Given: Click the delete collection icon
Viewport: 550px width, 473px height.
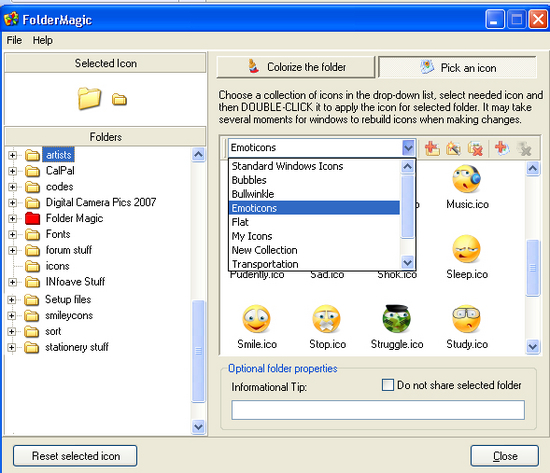Looking at the screenshot, I should tap(475, 148).
